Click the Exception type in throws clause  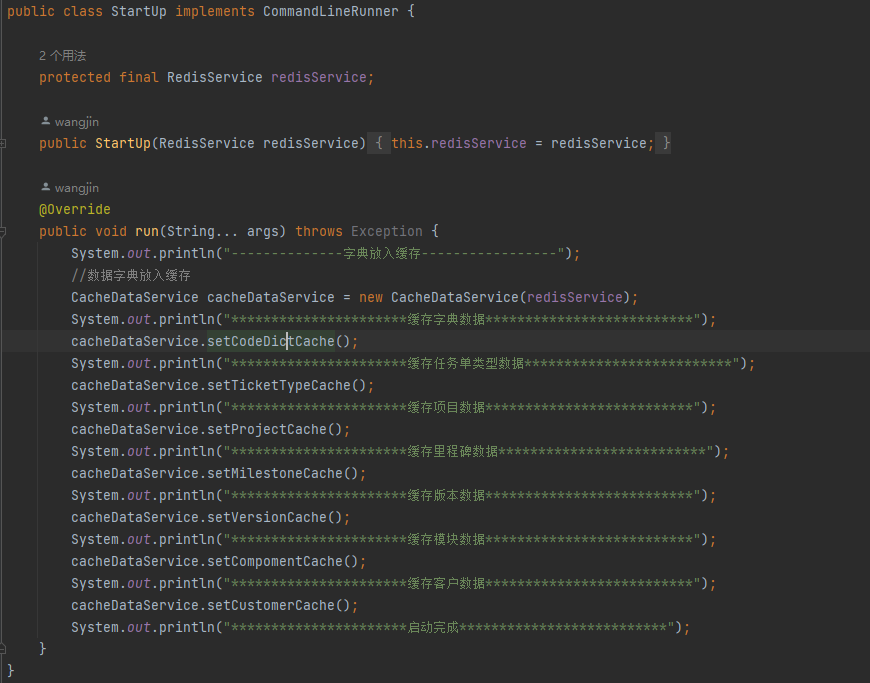tap(387, 231)
